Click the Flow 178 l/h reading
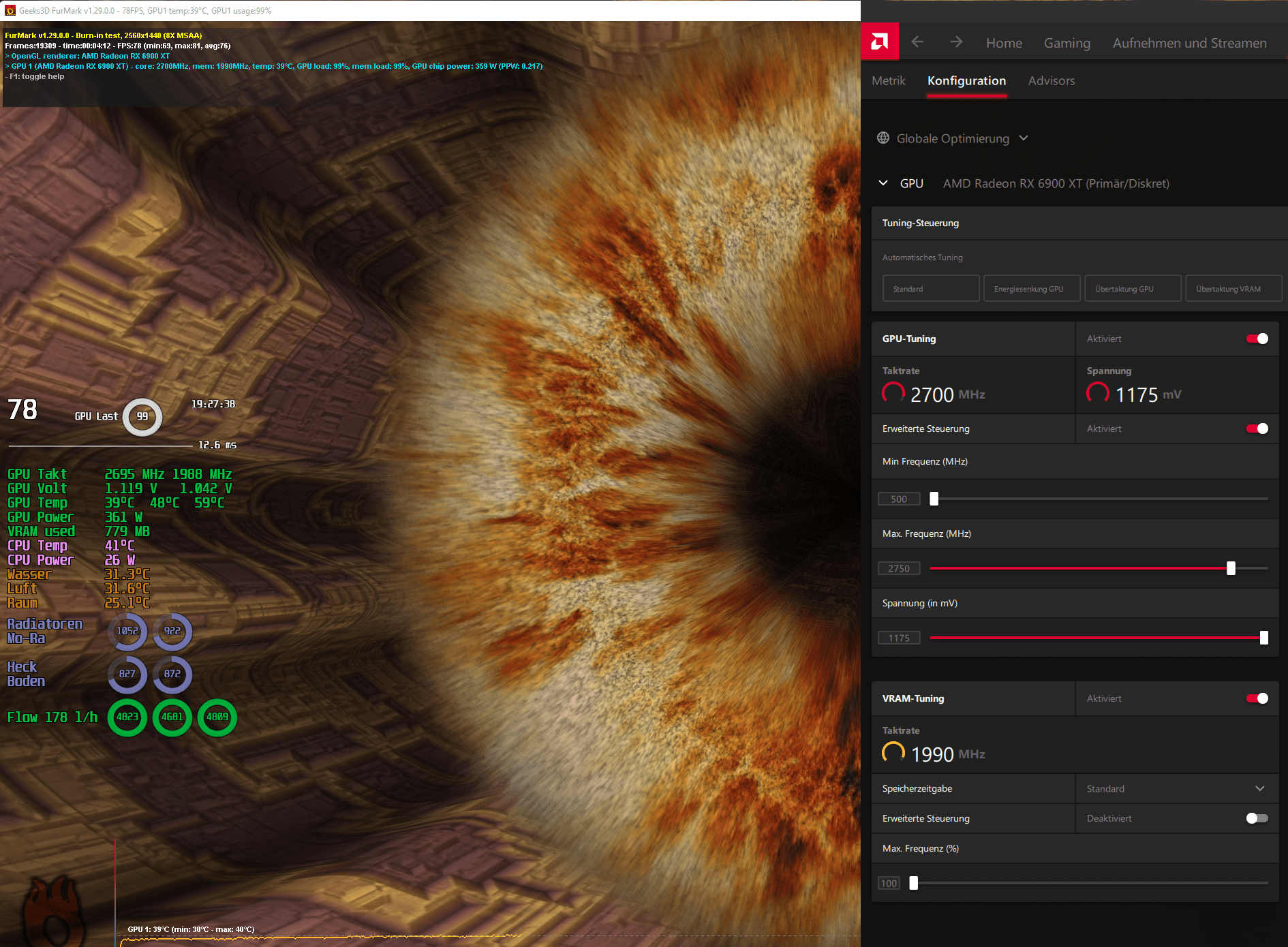The width and height of the screenshot is (1288, 947). [x=52, y=717]
